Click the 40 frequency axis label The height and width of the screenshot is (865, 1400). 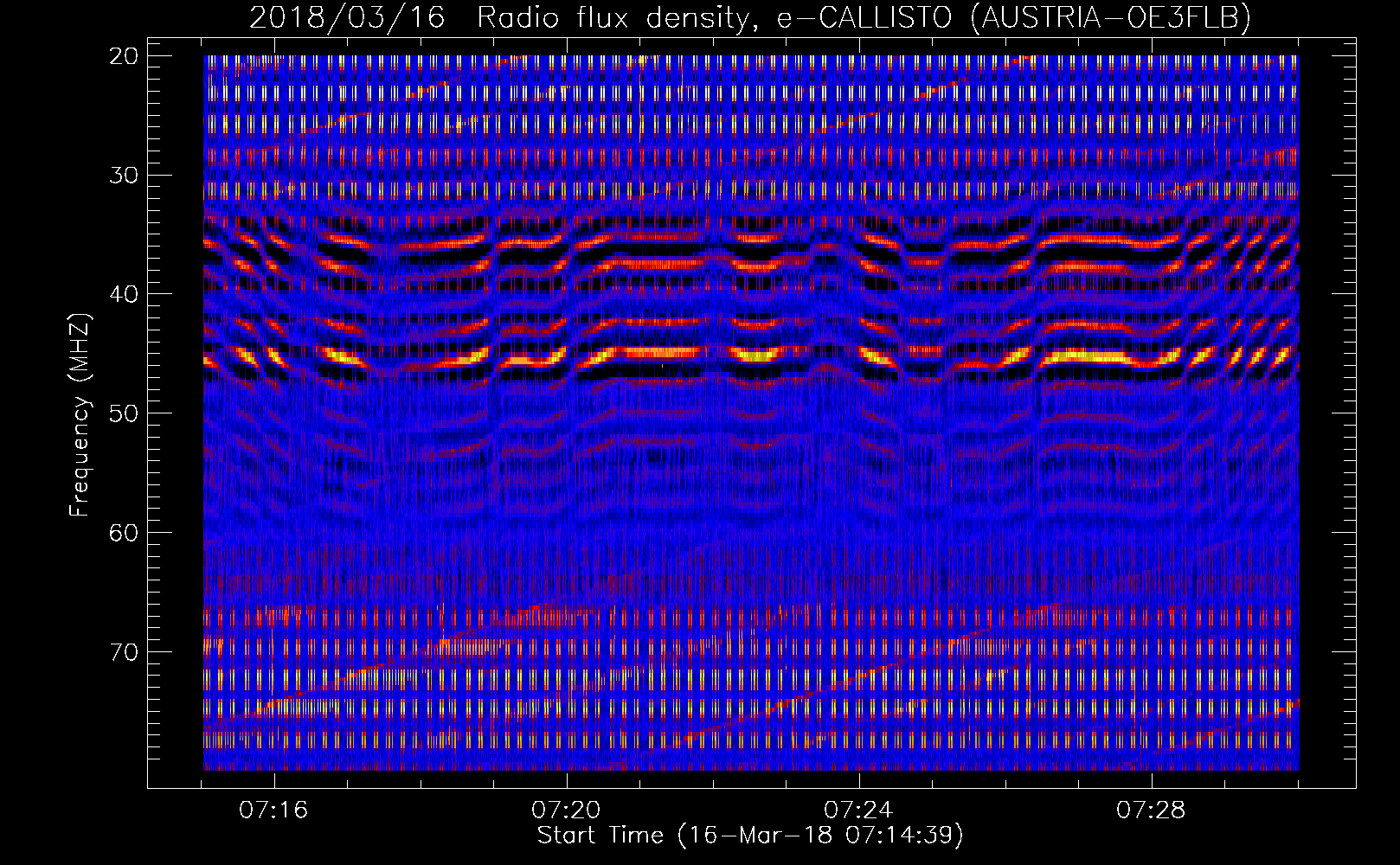[x=124, y=294]
